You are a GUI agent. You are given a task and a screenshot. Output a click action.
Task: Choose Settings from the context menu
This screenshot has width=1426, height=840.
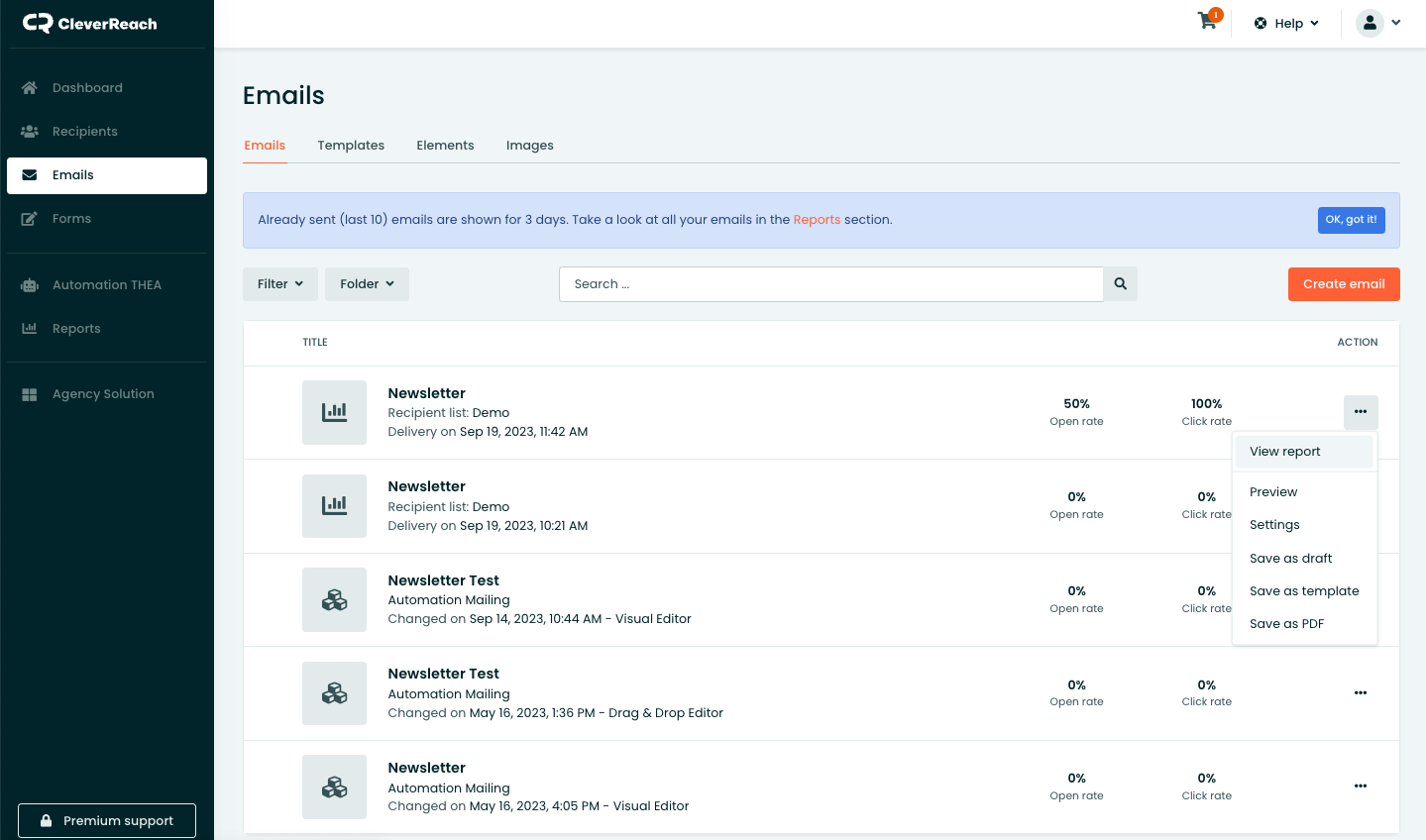tap(1304, 525)
